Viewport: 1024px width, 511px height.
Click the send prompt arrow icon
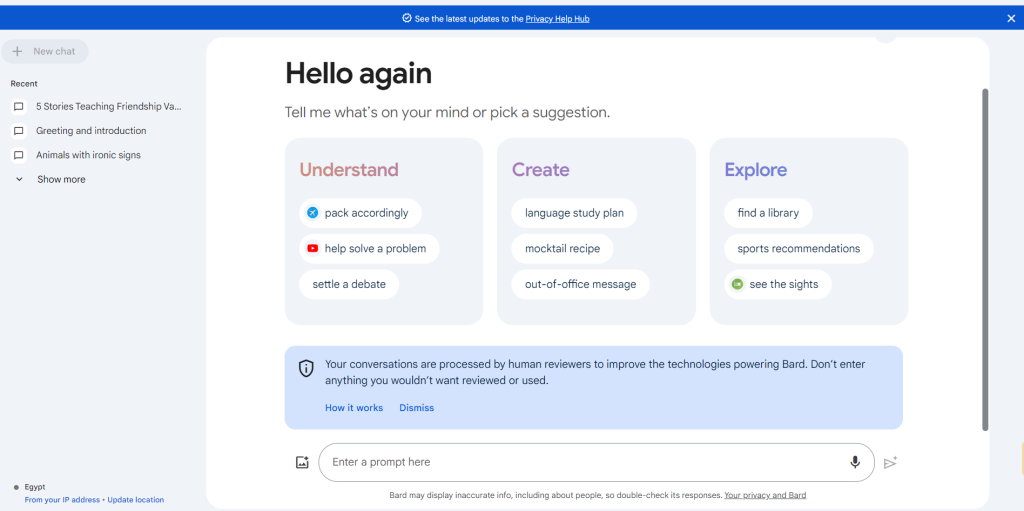tap(890, 463)
